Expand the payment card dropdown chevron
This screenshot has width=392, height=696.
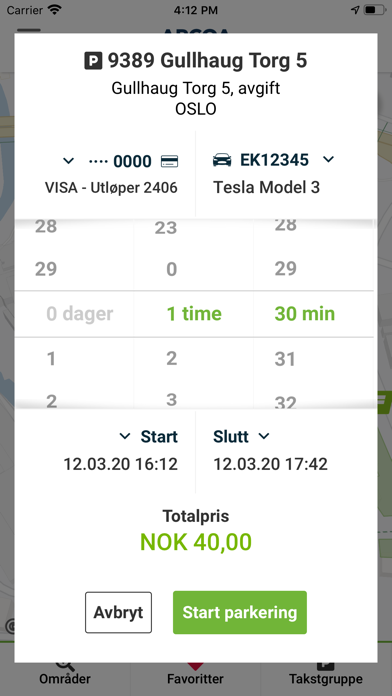pos(68,161)
